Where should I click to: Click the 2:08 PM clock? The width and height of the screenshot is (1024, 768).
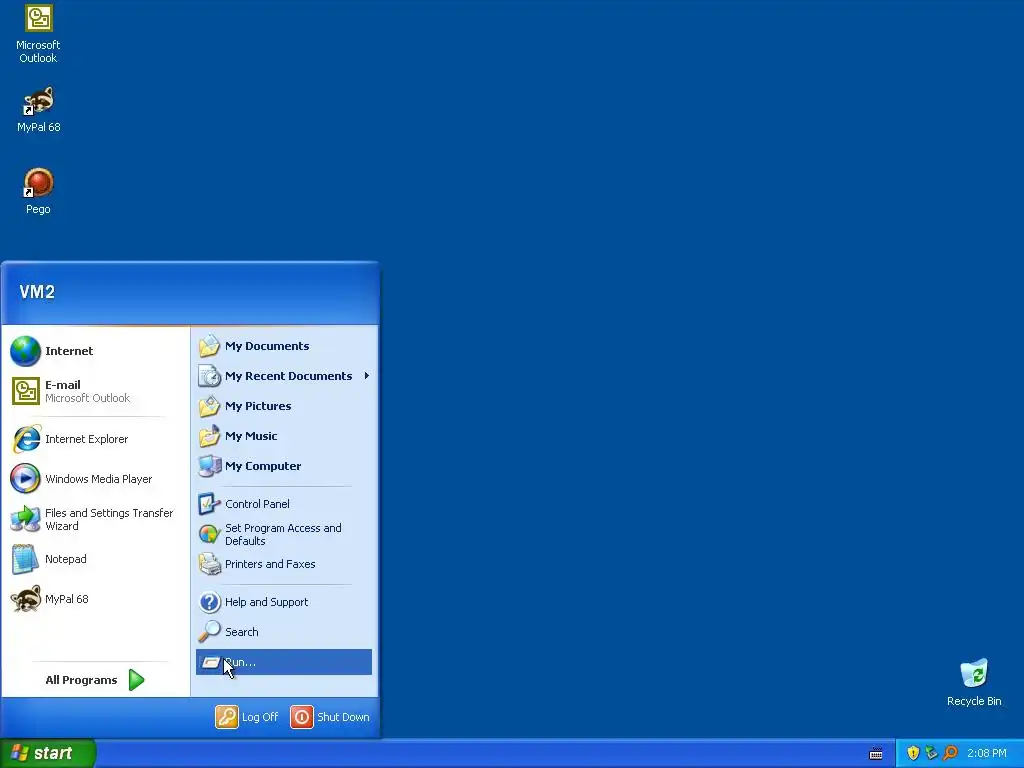987,753
